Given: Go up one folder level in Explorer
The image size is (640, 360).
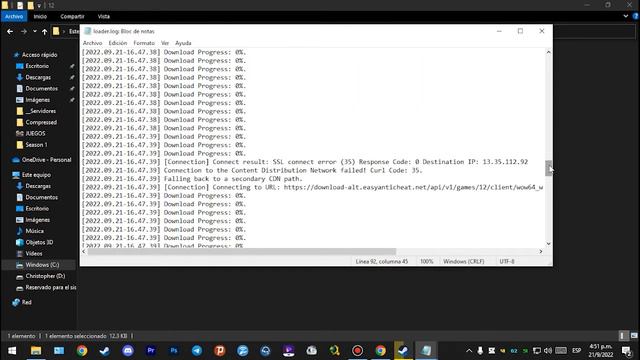Looking at the screenshot, I should pyautogui.click(x=44, y=31).
